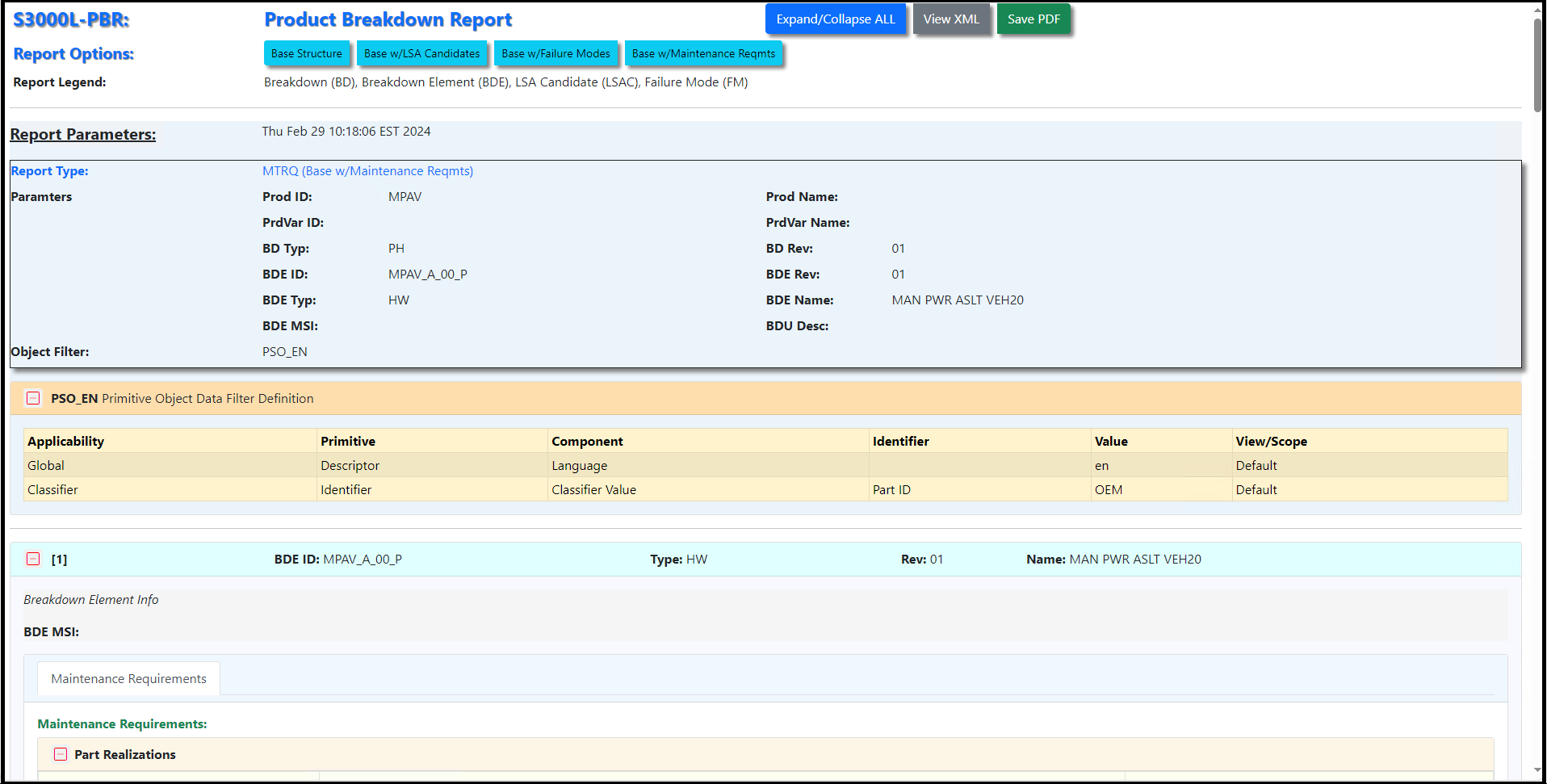This screenshot has height=784, width=1547.
Task: Collapse breakdown element [1] row
Action: coord(33,559)
